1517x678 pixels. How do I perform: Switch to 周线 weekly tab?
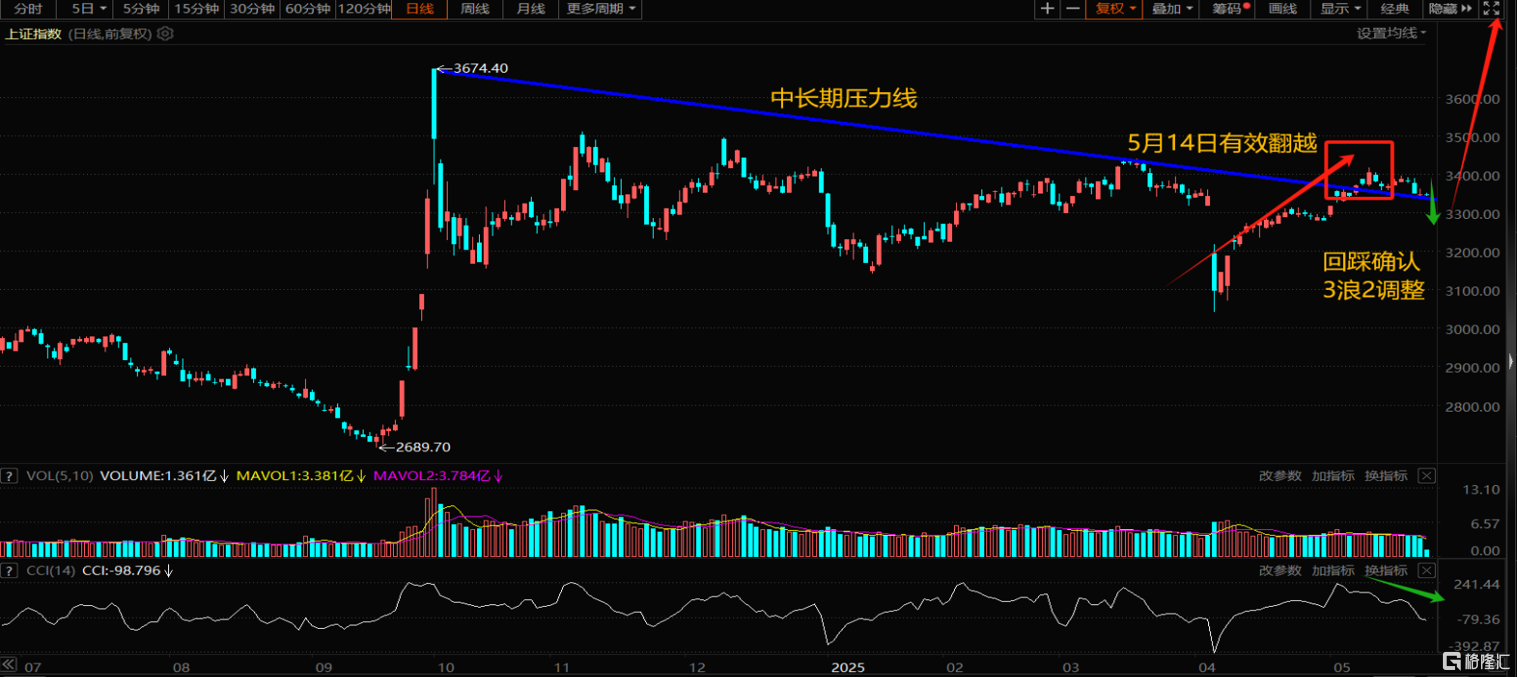click(474, 9)
